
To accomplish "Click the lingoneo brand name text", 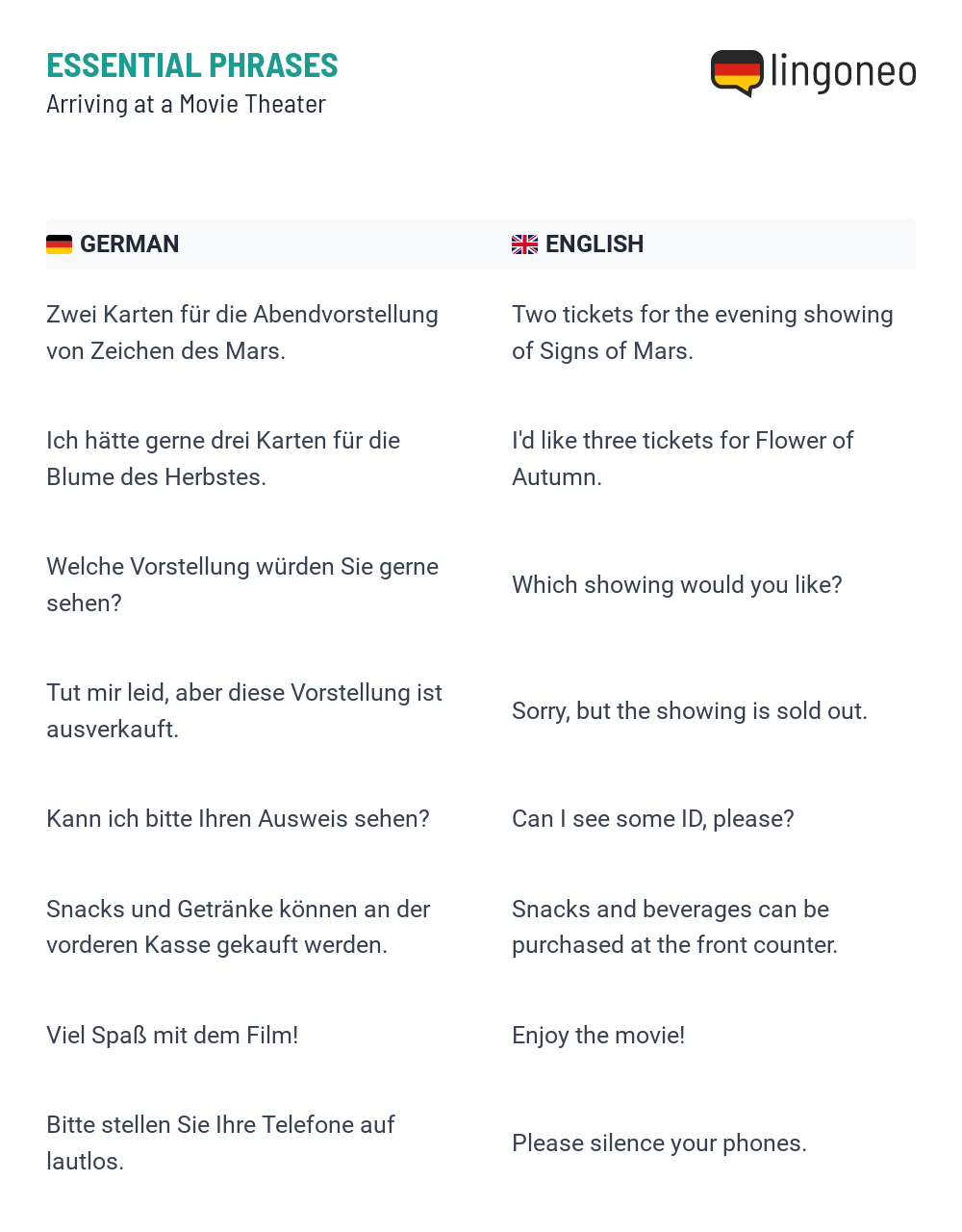I will click(x=844, y=72).
